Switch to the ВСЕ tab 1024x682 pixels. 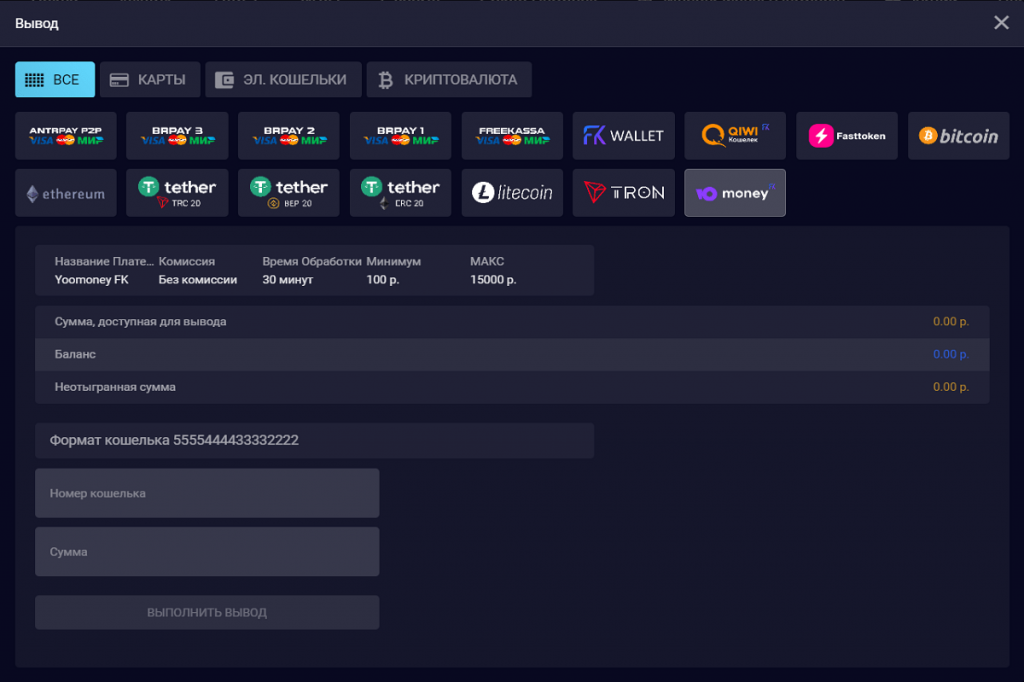(x=55, y=80)
